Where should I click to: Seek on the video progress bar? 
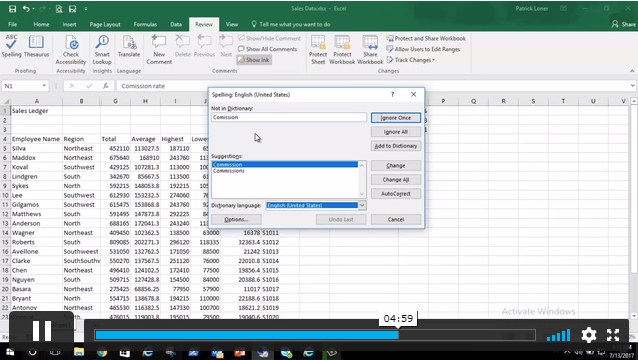pyautogui.click(x=315, y=335)
